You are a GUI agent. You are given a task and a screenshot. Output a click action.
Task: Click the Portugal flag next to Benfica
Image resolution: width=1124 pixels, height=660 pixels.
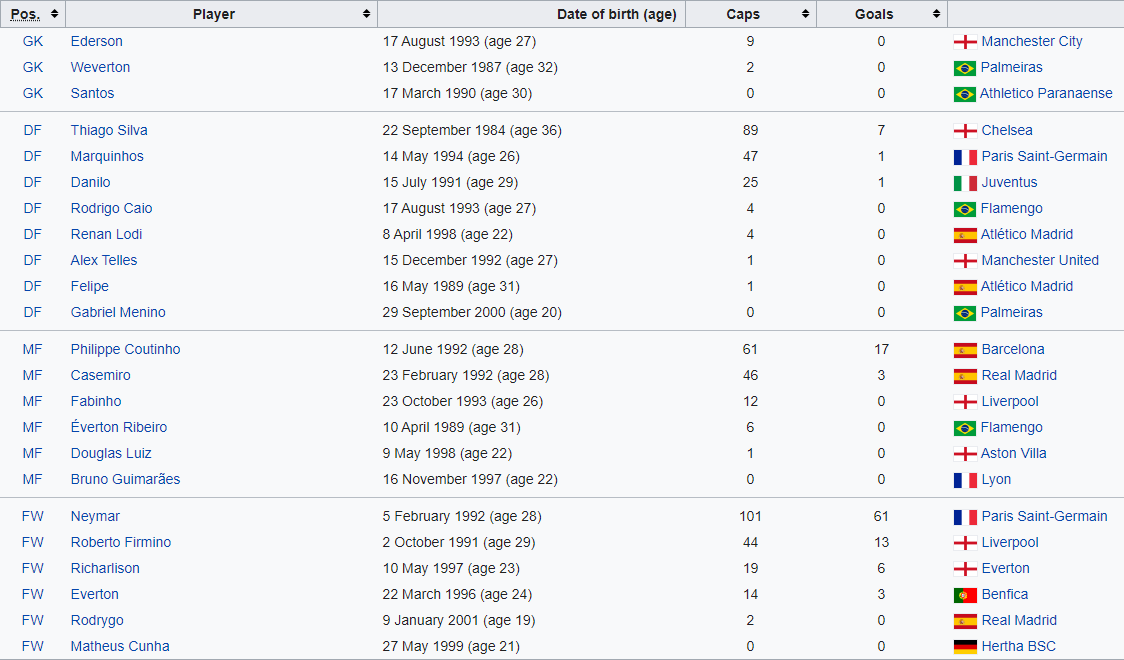(964, 595)
